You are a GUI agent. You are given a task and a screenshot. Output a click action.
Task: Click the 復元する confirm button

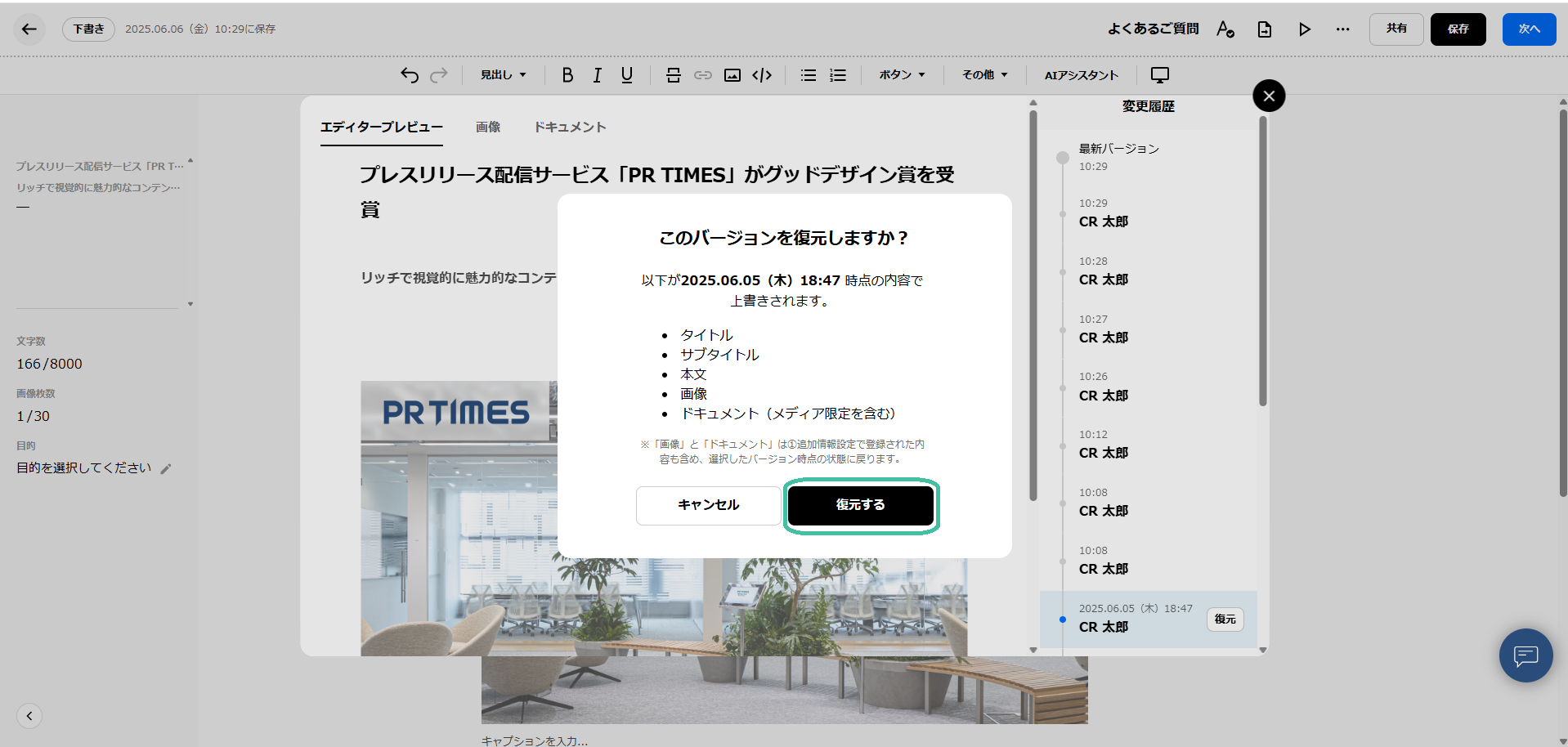click(860, 505)
